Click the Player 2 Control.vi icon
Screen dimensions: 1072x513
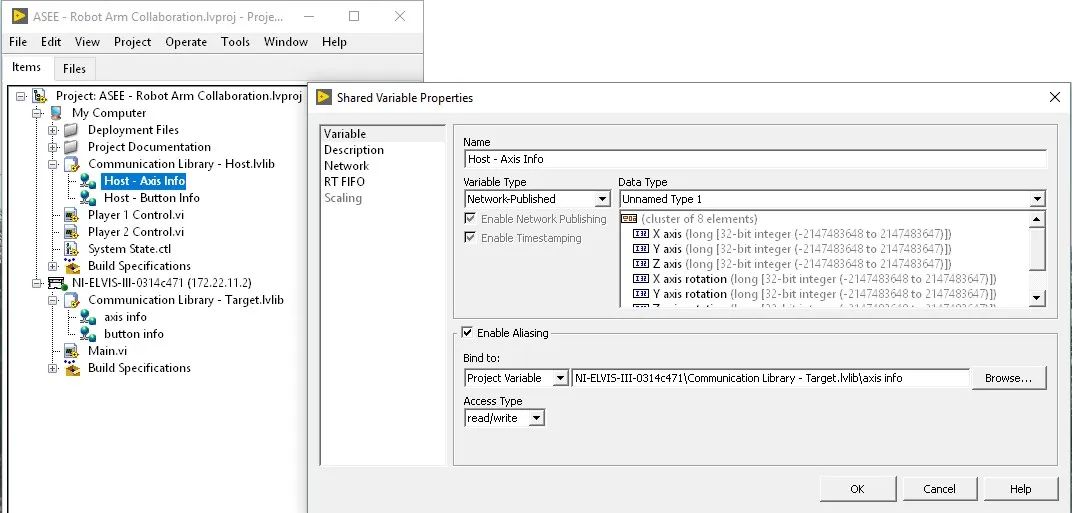pyautogui.click(x=72, y=232)
